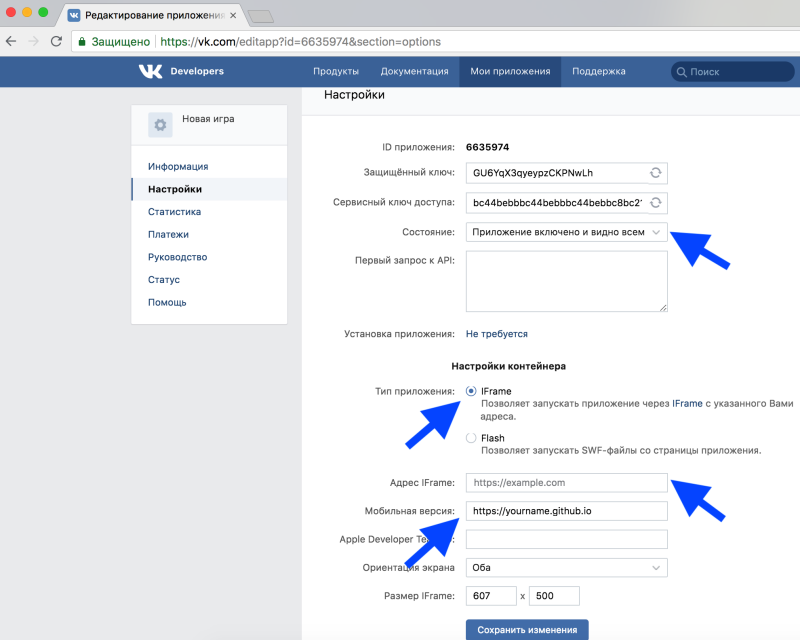Open the Документация menu
Viewport: 800px width, 640px height.
(414, 71)
